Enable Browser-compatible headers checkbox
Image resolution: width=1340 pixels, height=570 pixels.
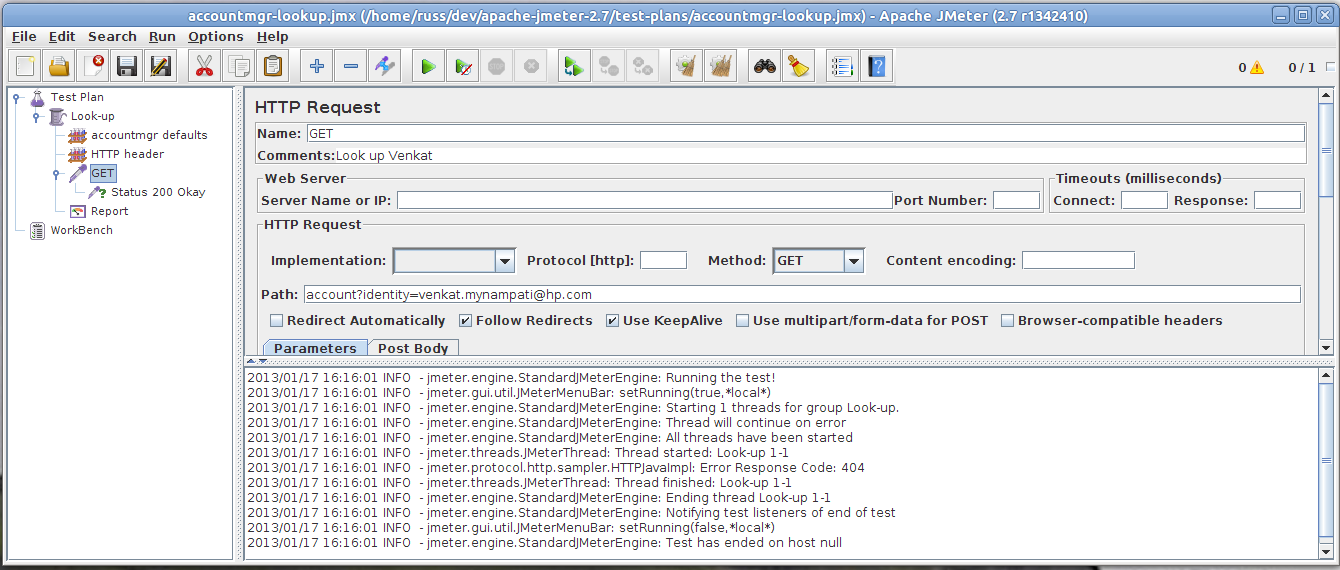pos(1007,321)
